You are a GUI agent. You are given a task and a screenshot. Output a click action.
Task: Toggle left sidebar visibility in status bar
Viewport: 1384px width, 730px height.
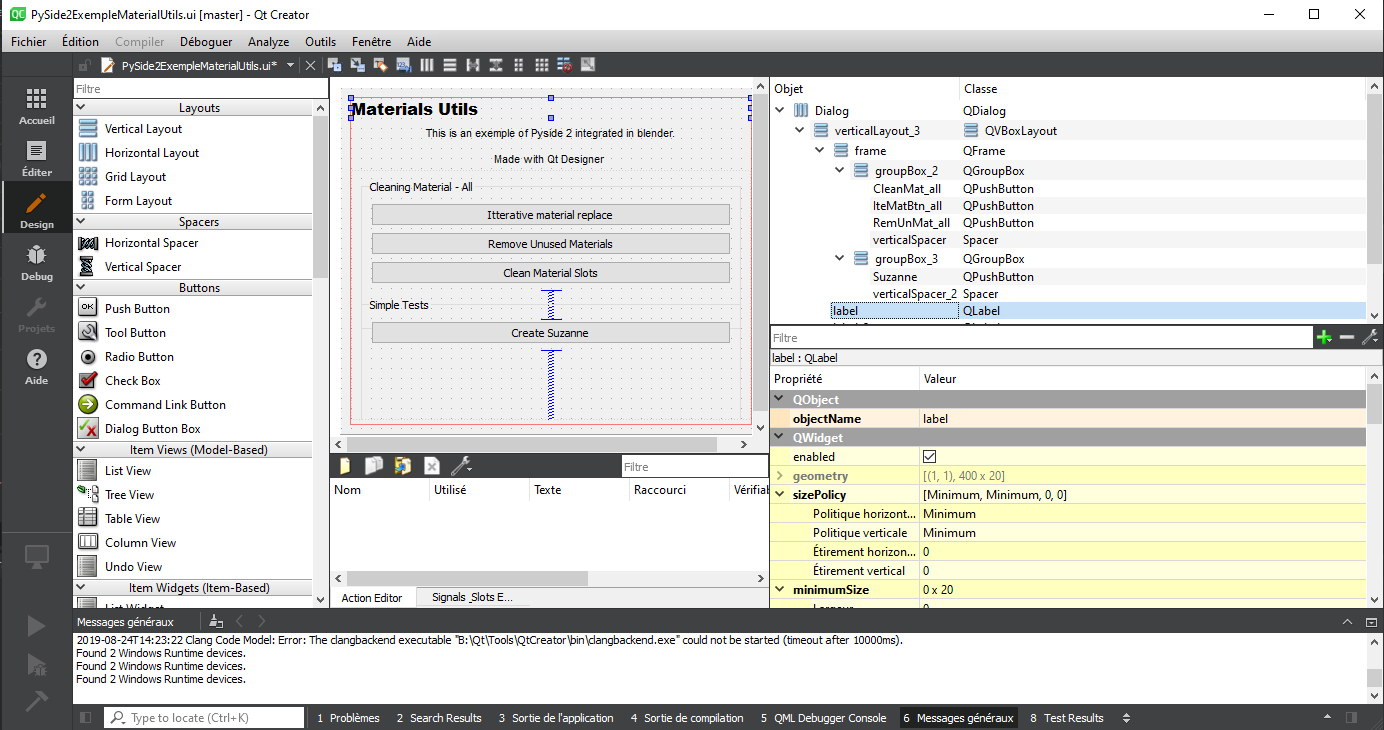point(86,718)
